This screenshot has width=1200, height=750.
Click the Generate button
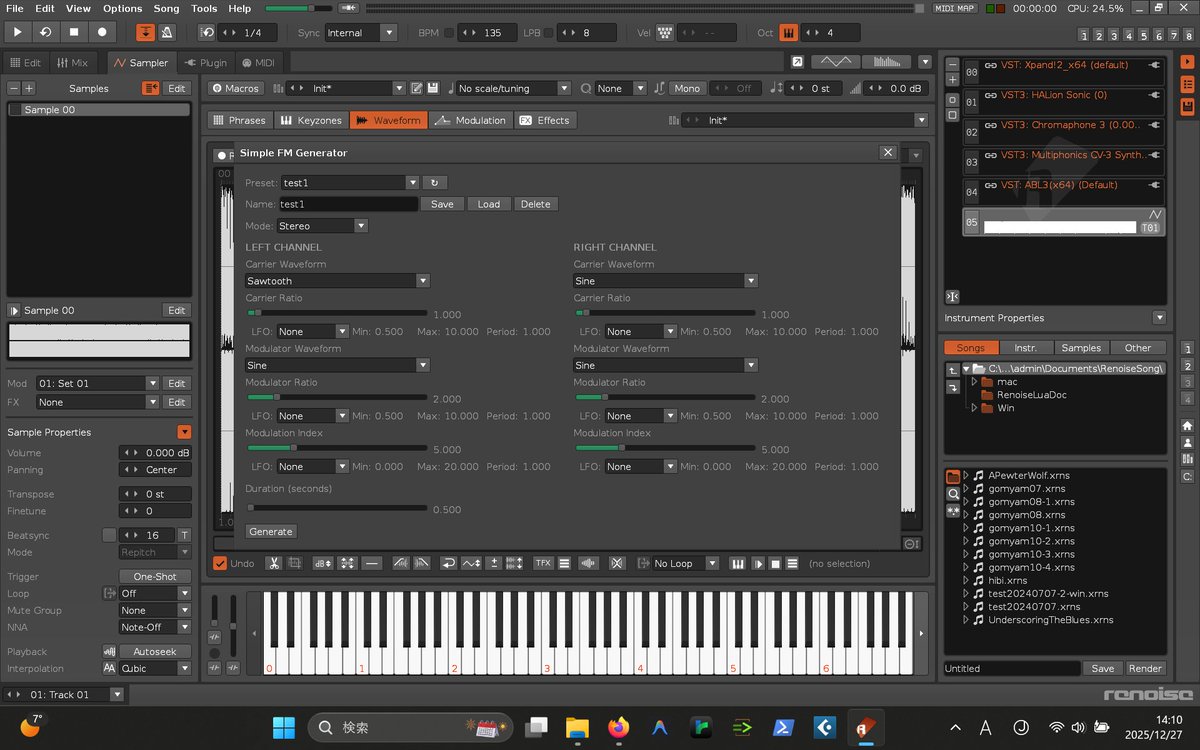(270, 531)
